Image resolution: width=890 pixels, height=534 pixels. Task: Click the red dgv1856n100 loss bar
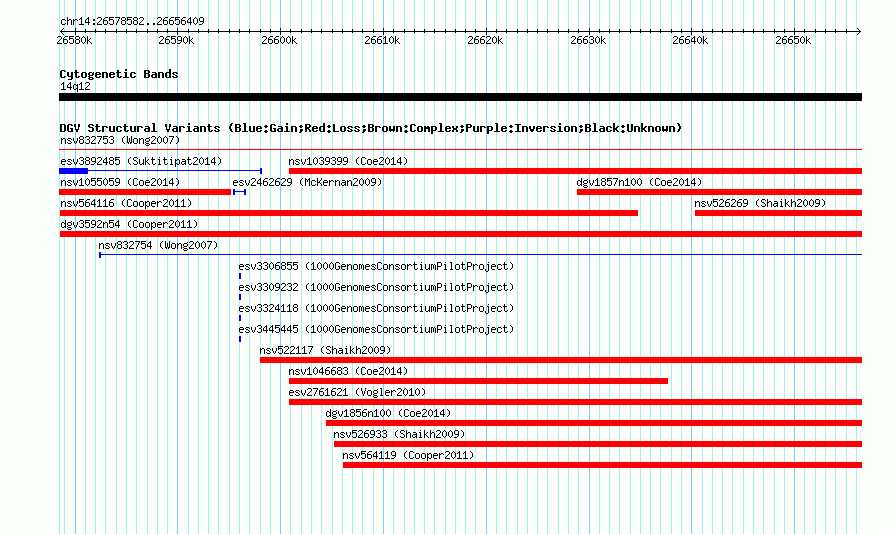tap(594, 423)
